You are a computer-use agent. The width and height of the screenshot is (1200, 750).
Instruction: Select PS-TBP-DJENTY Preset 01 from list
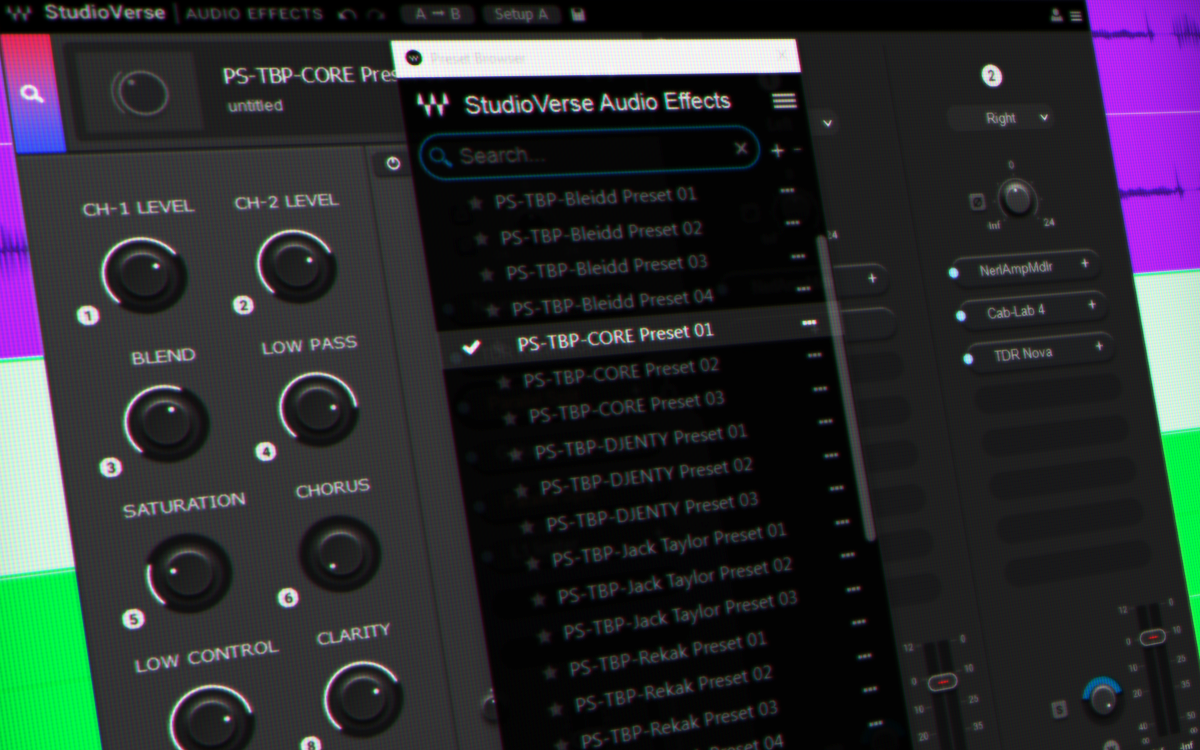click(x=640, y=442)
